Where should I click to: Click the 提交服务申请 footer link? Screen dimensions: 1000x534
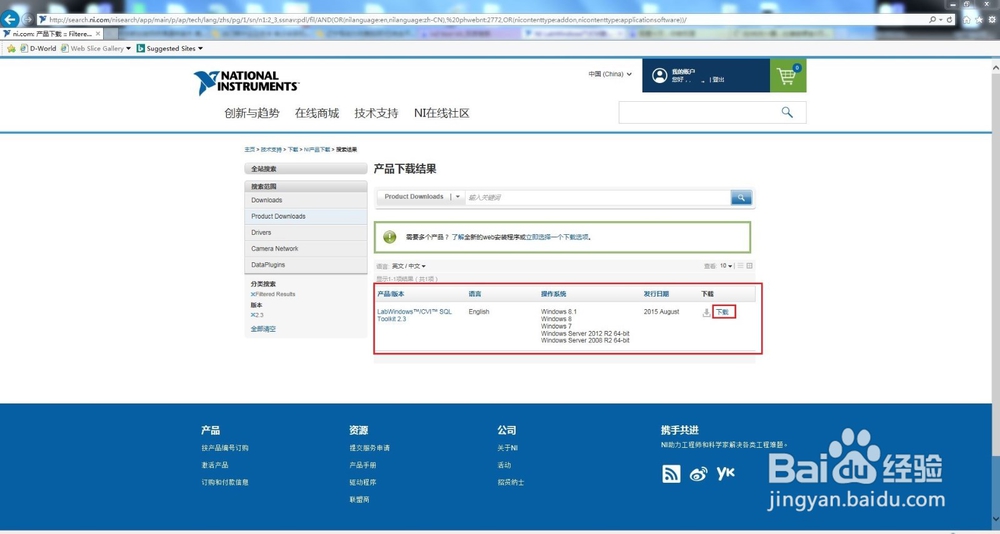point(370,448)
